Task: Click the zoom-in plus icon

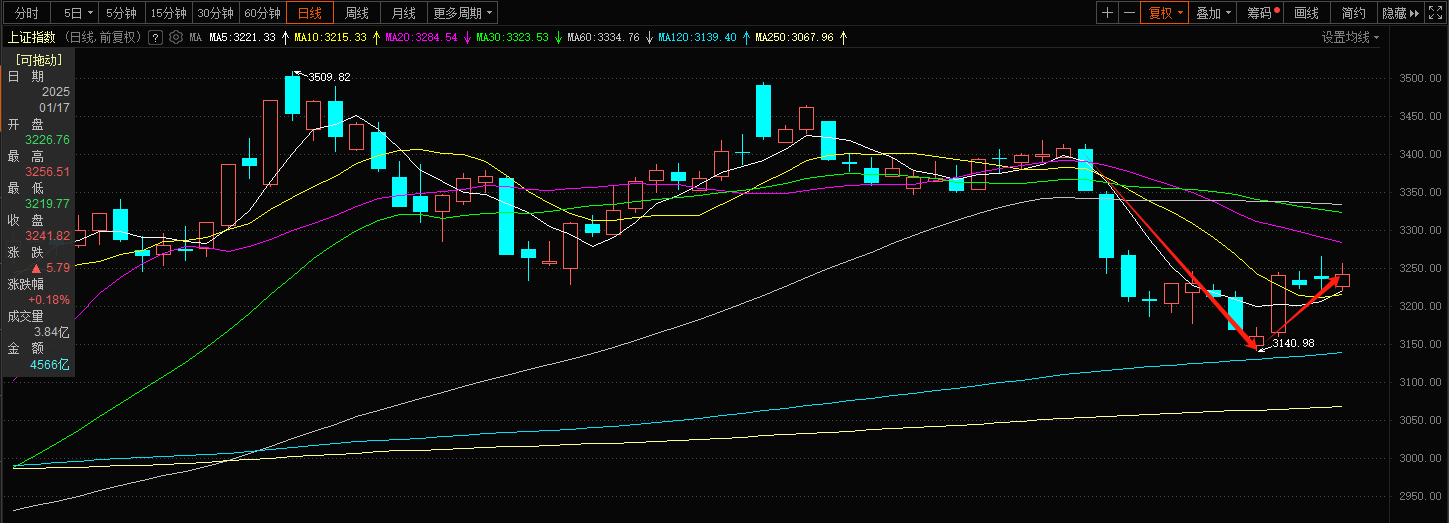Action: tap(1107, 13)
